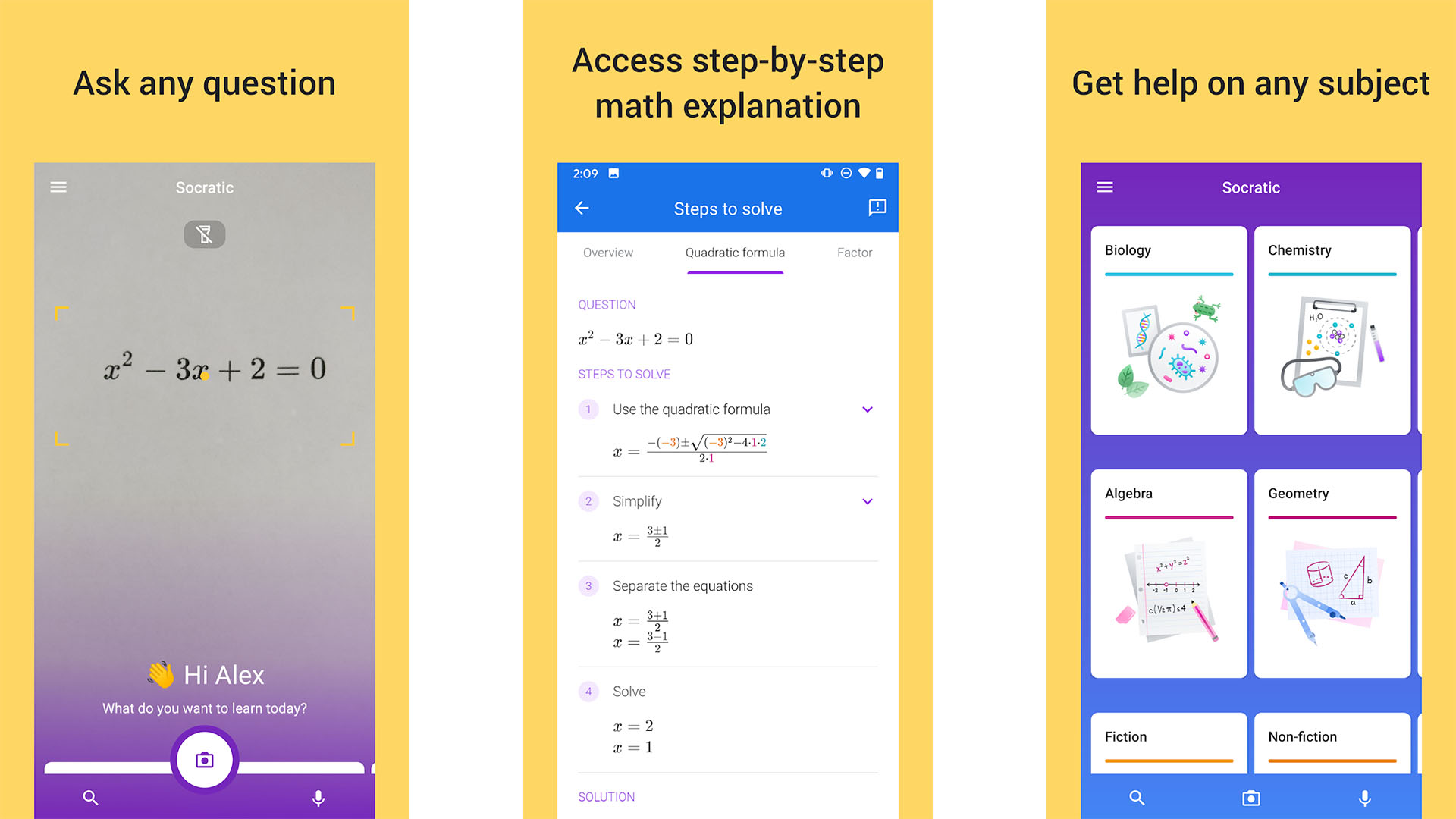Select the Overview tab in Steps

click(x=608, y=253)
